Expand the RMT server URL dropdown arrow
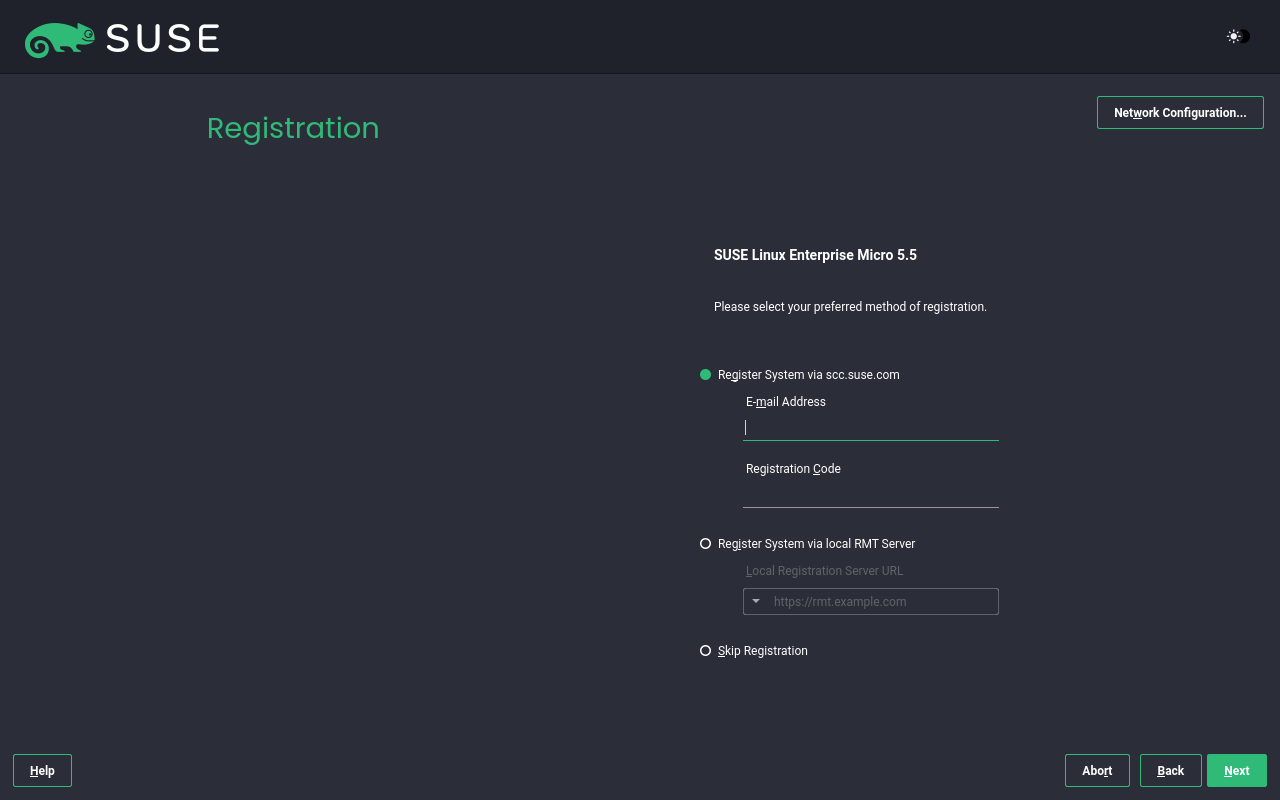Screen dimensions: 1280x800 point(756,601)
